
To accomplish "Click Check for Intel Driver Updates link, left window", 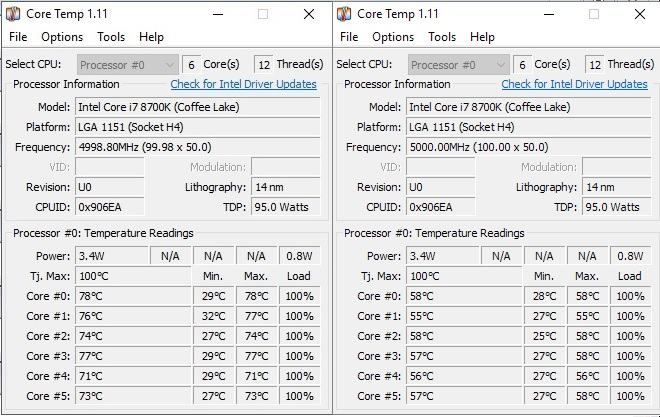I will pyautogui.click(x=243, y=84).
